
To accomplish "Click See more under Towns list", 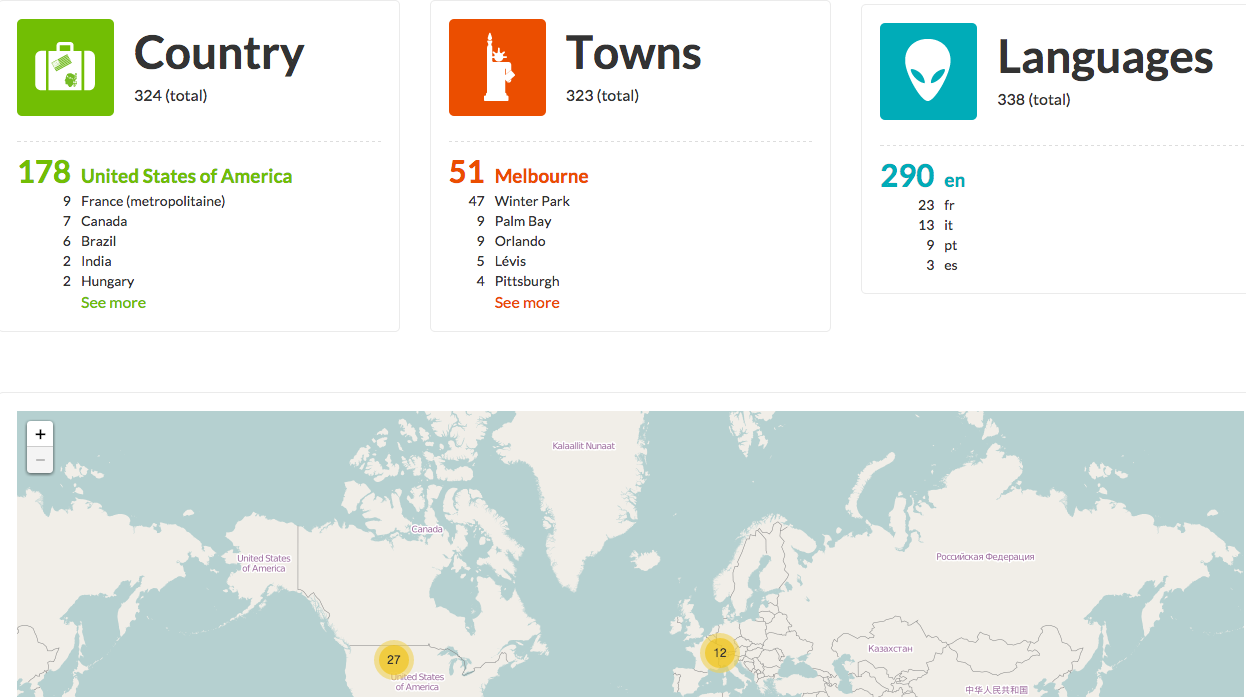I will coord(527,303).
